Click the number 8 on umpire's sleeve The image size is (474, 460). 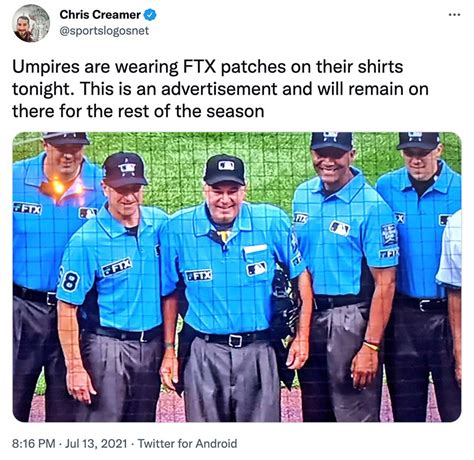click(x=71, y=281)
